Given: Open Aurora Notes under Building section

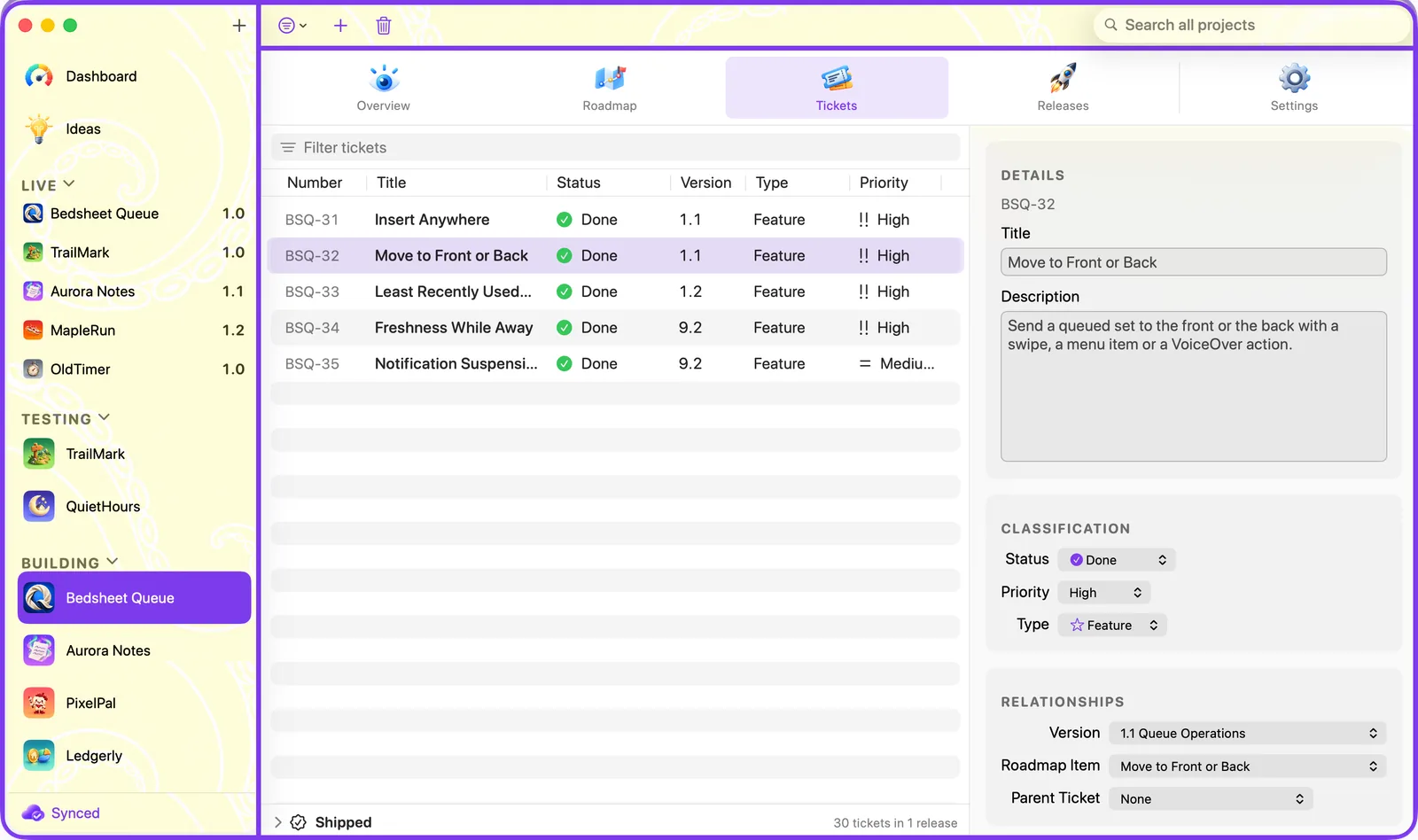Looking at the screenshot, I should coord(134,650).
